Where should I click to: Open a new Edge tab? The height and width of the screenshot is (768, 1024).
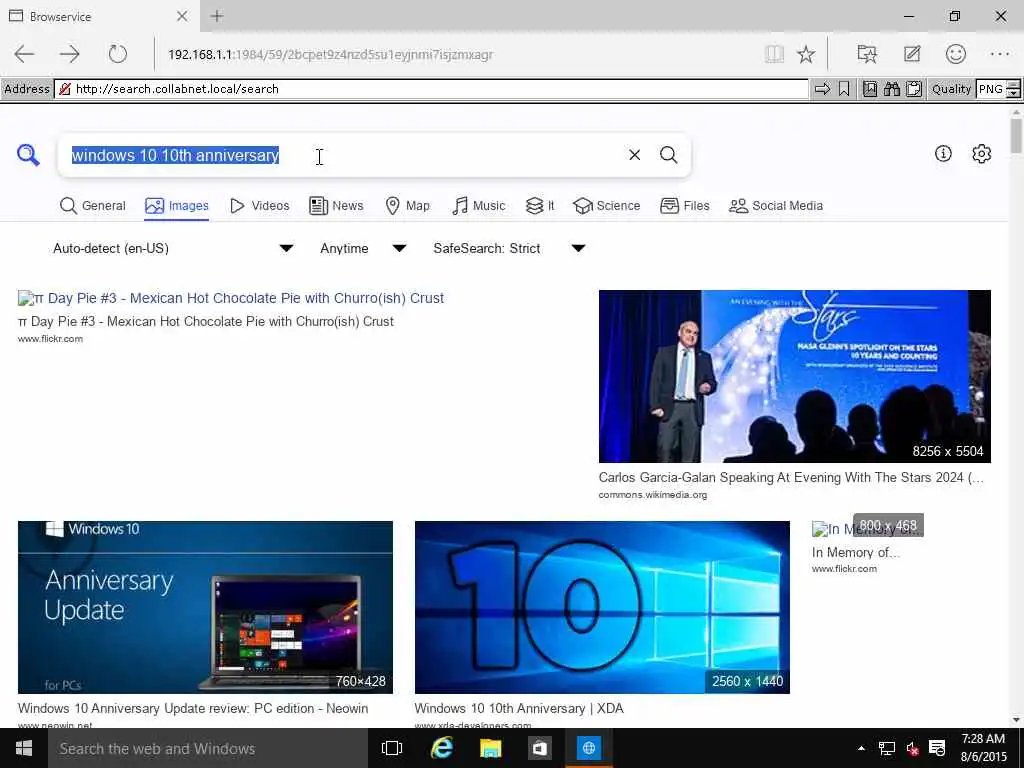(x=217, y=16)
